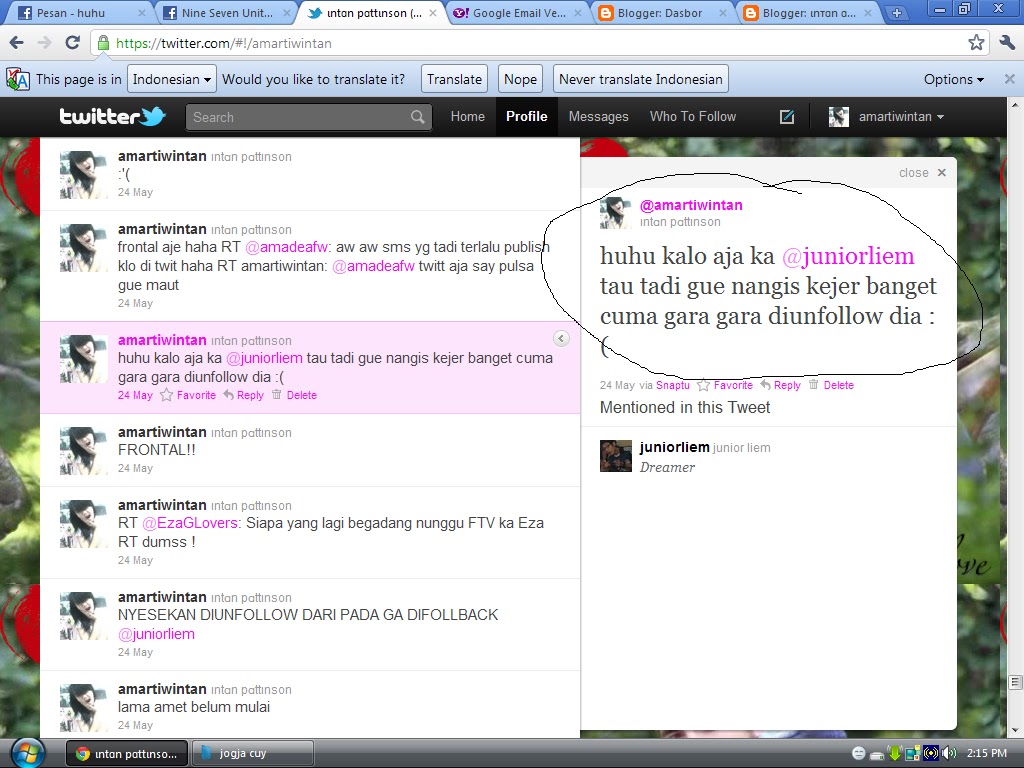The width and height of the screenshot is (1024, 768).
Task: Open a new browser tab
Action: (897, 13)
